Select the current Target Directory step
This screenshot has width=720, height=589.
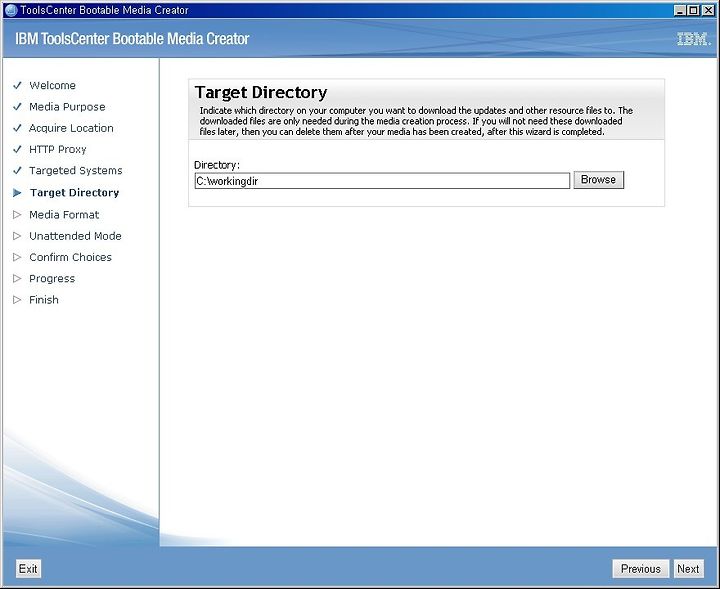[x=74, y=192]
